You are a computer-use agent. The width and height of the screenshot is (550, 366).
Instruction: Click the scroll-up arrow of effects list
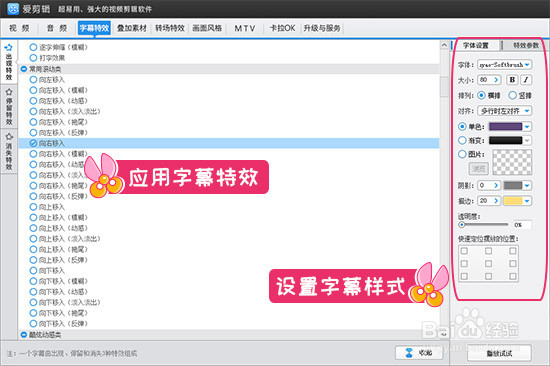click(444, 45)
